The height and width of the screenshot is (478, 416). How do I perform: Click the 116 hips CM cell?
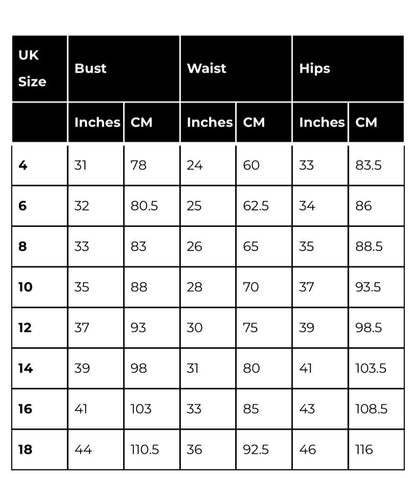(377, 449)
